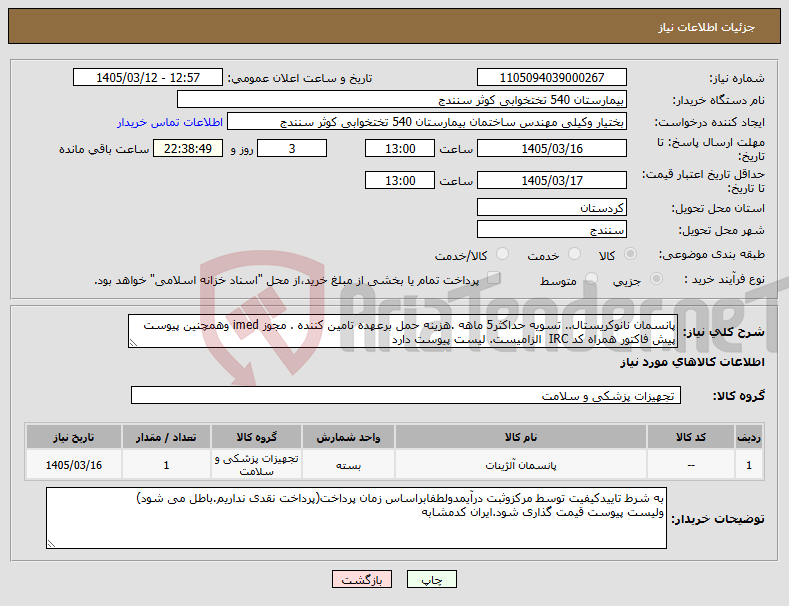Click the page title جزئیات اطلاعات نیاز
The width and height of the screenshot is (789, 606).
pos(706,27)
